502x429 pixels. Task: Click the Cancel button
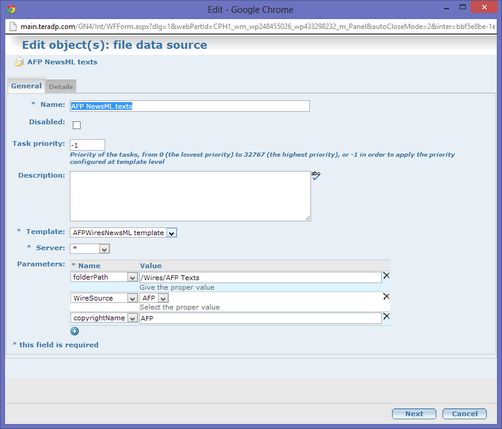click(x=465, y=414)
